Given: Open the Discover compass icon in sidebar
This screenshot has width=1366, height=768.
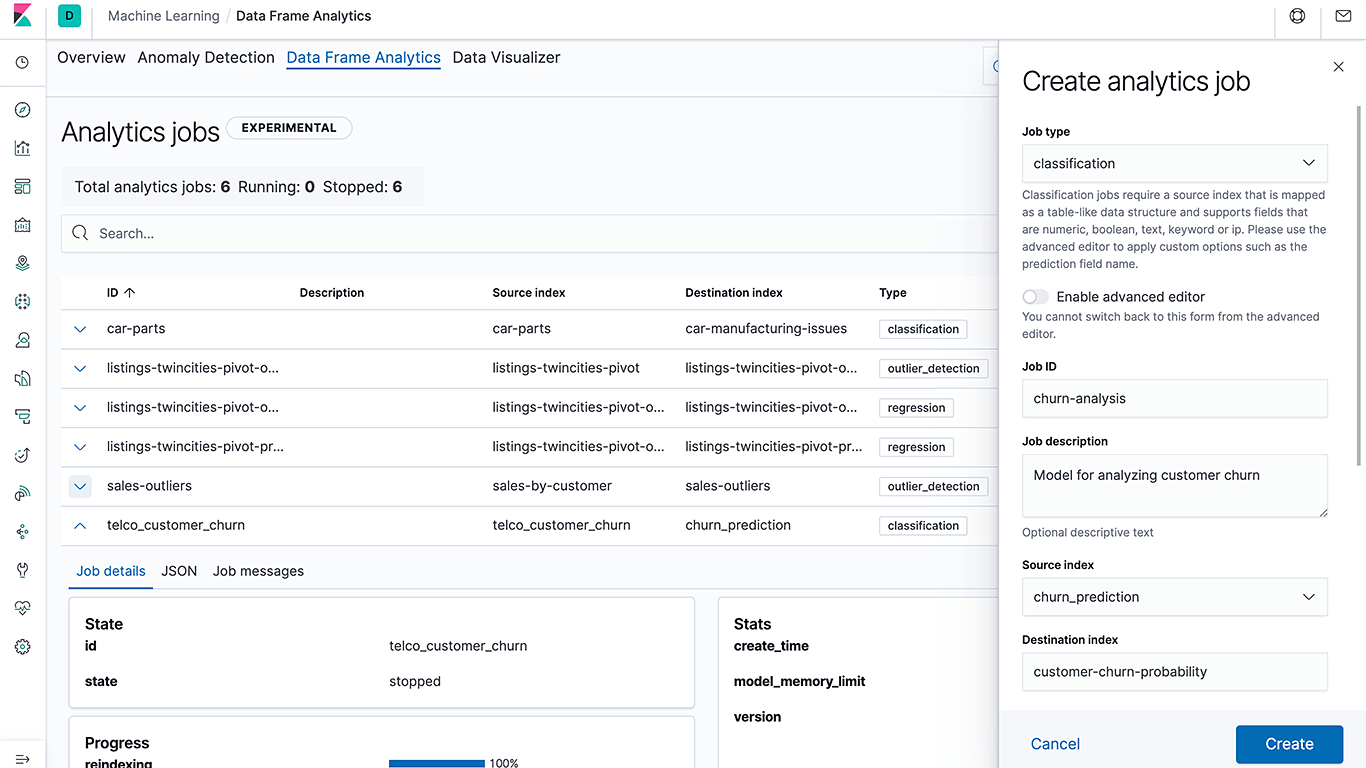Looking at the screenshot, I should 22,110.
